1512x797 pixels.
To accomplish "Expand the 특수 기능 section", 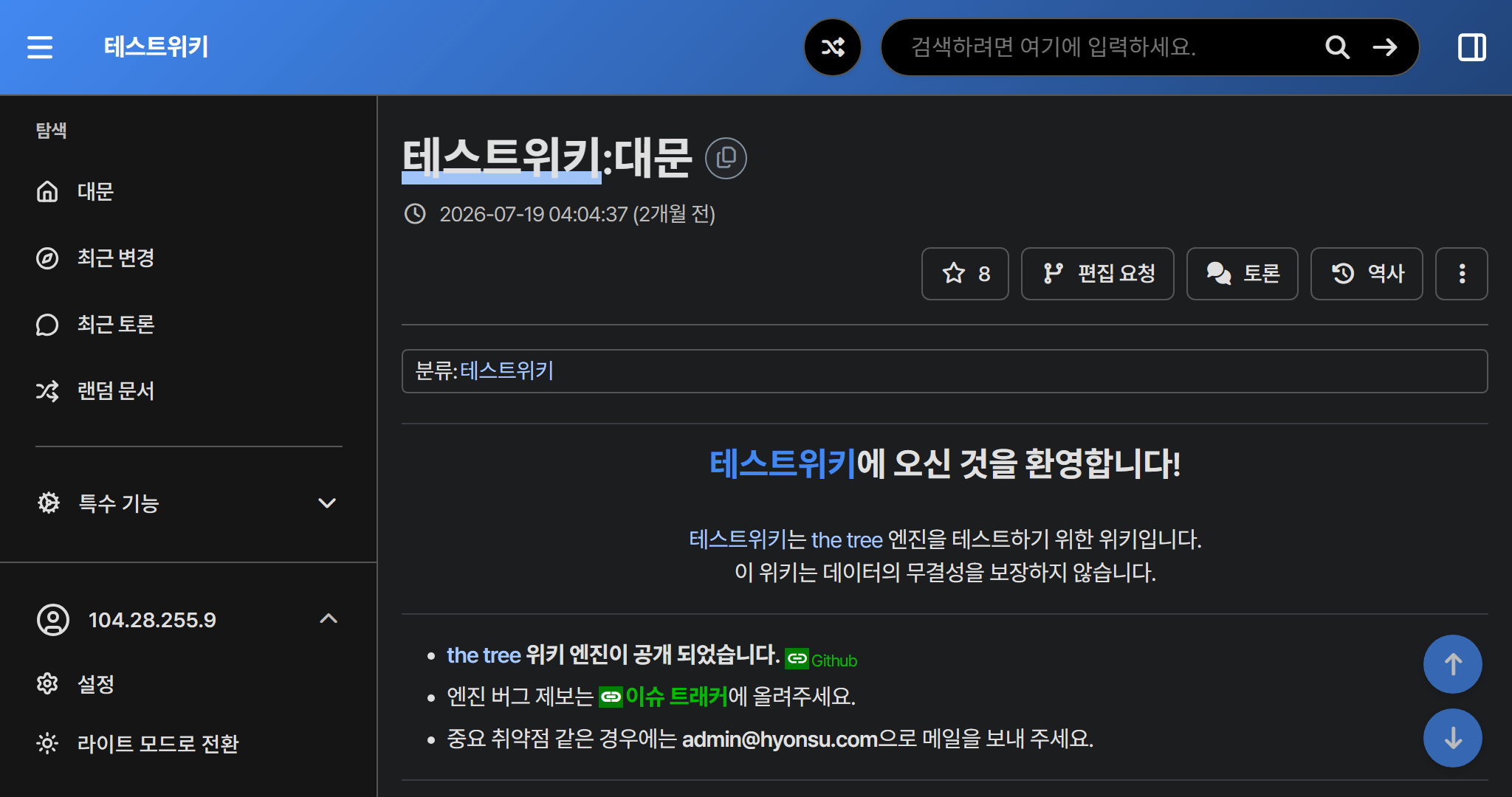I will pyautogui.click(x=188, y=503).
